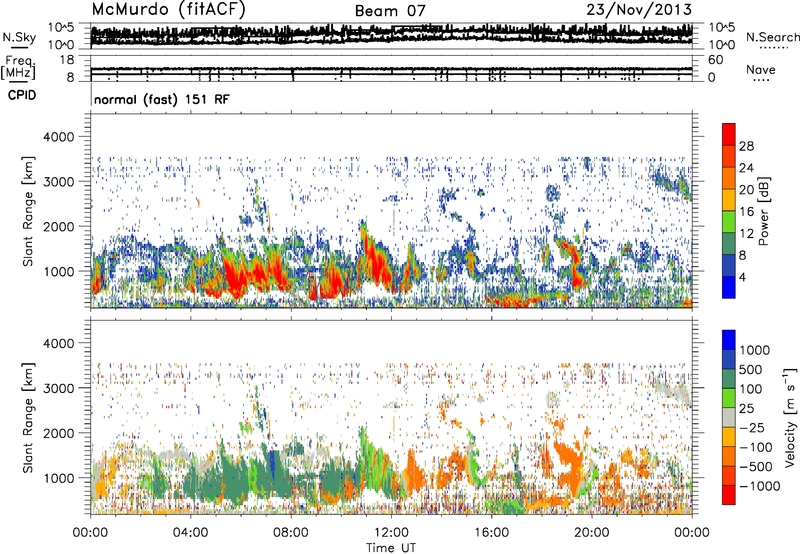Select the "04:00" time tick label
800x554 pixels.
(190, 533)
